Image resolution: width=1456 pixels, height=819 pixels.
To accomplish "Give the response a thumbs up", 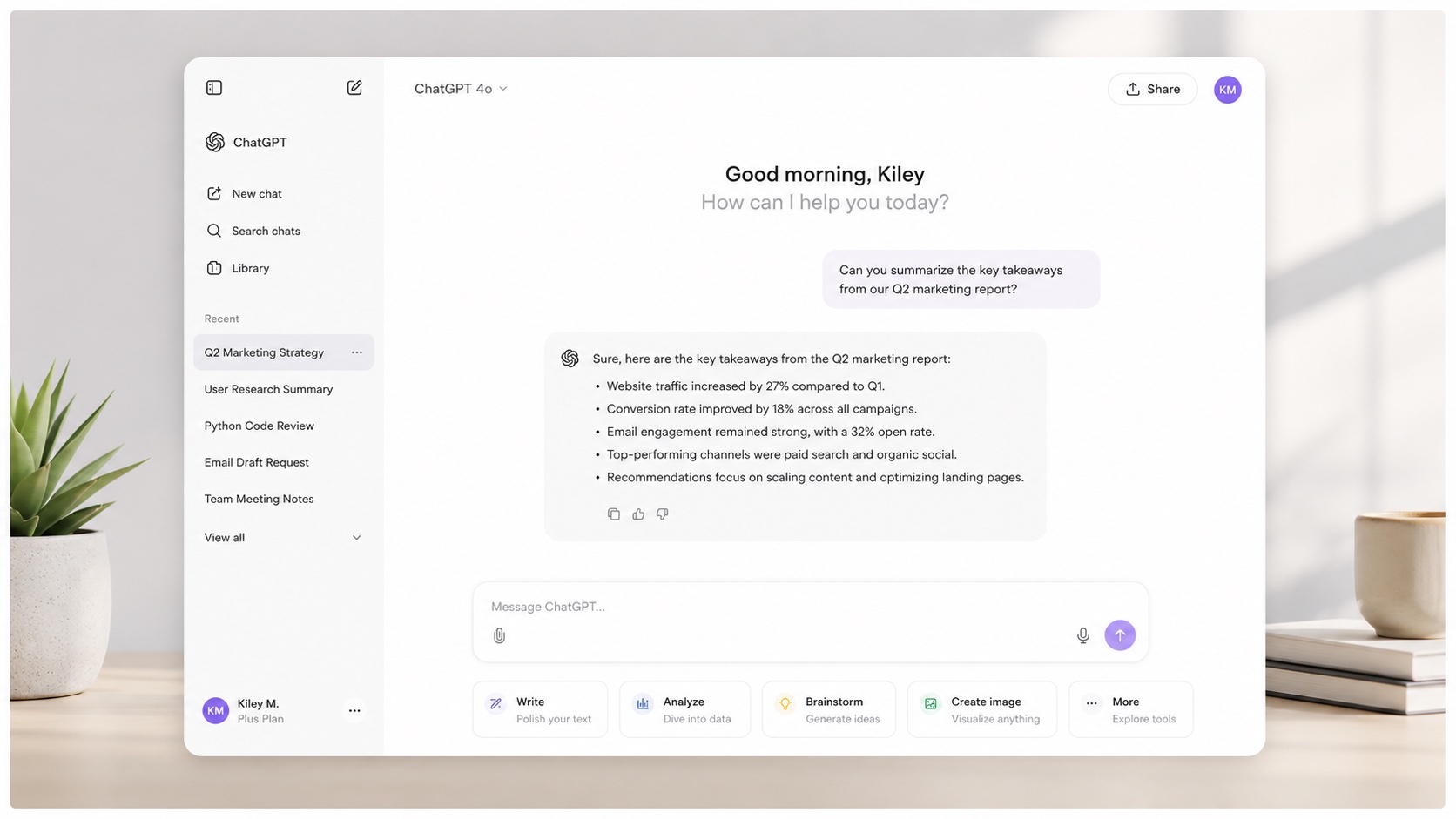I will [x=638, y=514].
